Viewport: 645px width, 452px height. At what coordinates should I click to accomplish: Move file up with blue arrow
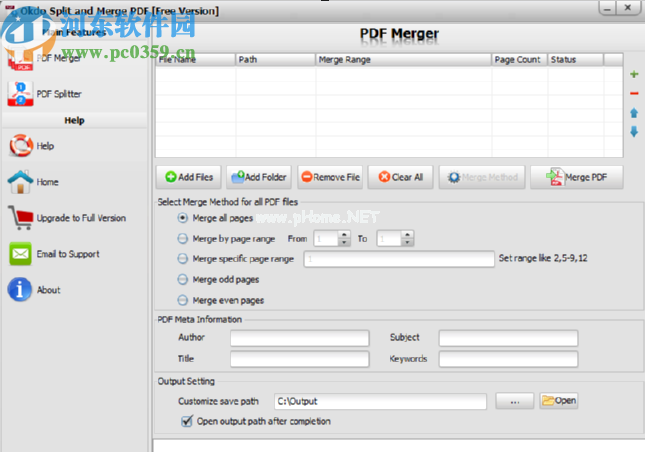[634, 113]
